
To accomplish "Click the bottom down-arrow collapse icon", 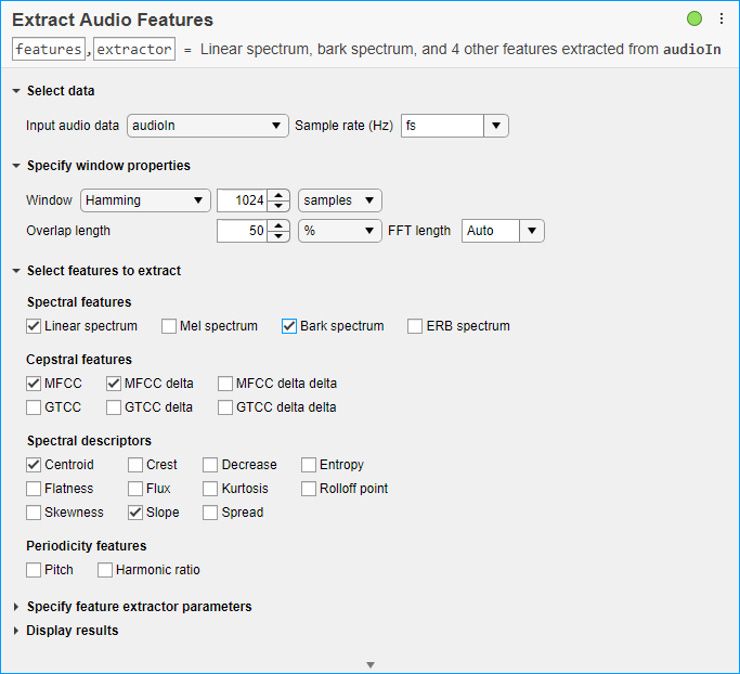I will point(370,665).
